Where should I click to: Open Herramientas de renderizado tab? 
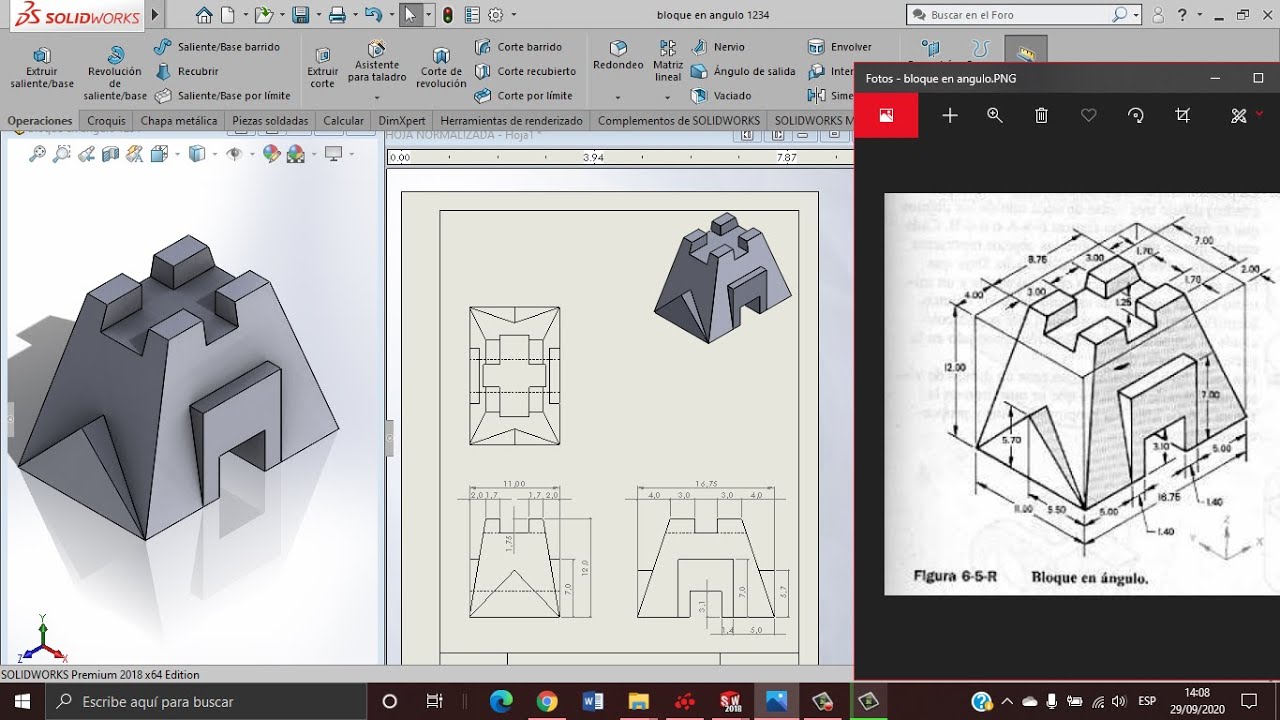click(511, 120)
